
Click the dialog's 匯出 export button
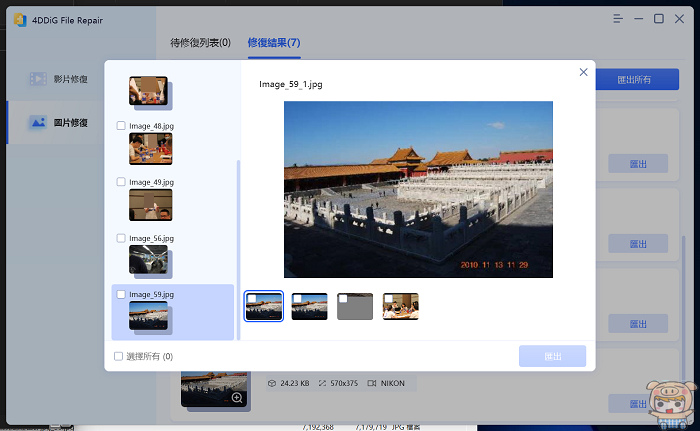click(552, 356)
